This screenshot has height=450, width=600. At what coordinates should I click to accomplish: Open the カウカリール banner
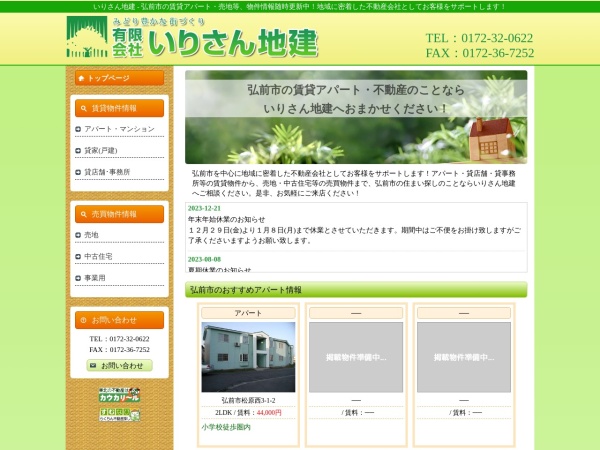click(119, 395)
